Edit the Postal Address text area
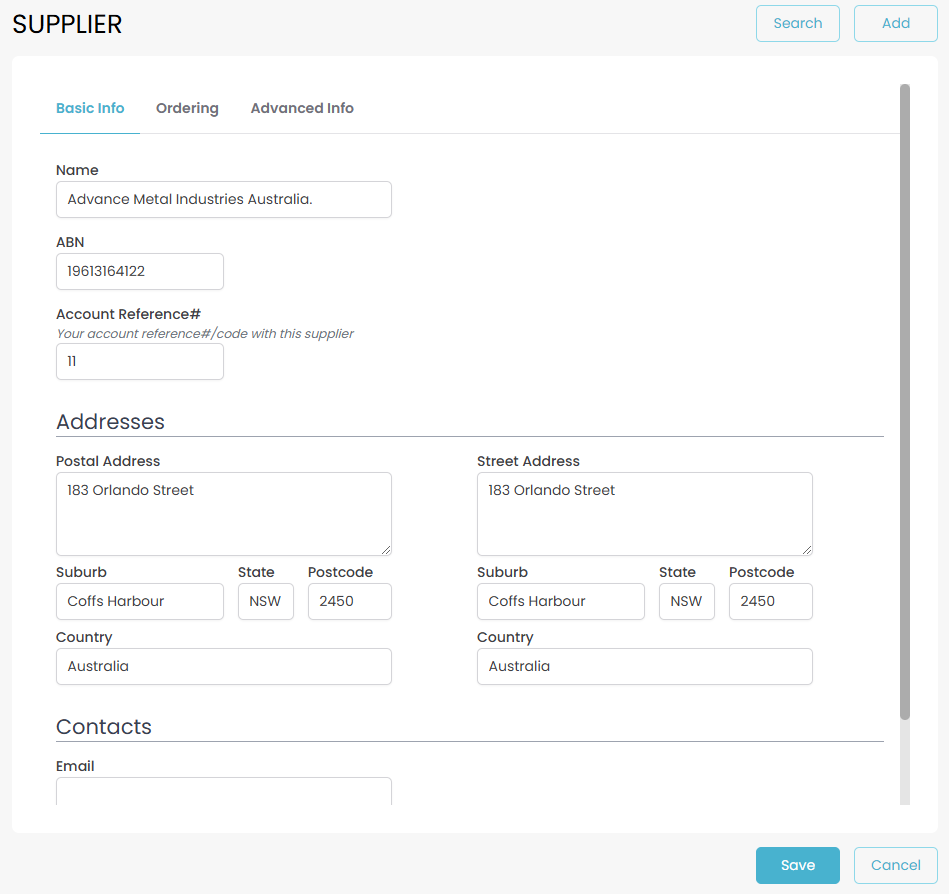Screen dimensions: 949x894 pyautogui.click(x=223, y=513)
